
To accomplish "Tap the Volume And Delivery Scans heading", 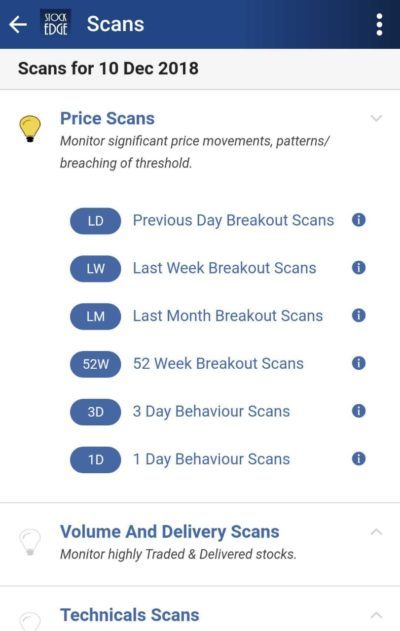I will tap(169, 532).
